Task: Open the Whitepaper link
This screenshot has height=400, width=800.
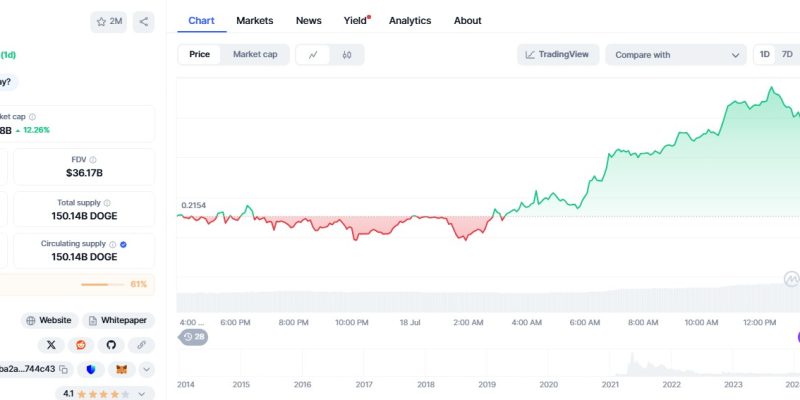Action: [118, 320]
